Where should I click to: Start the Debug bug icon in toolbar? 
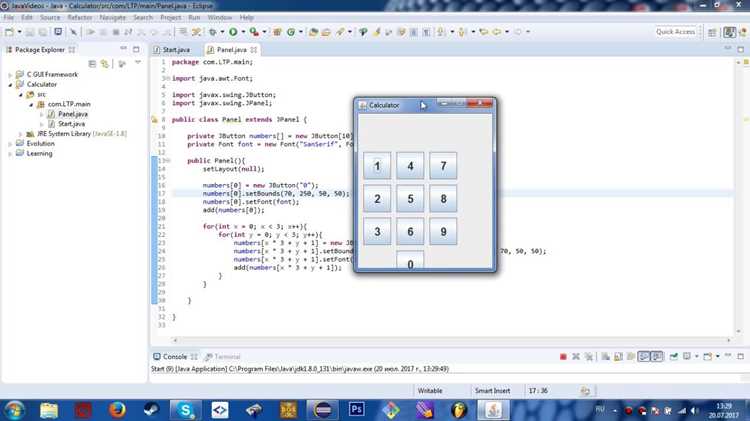[x=213, y=32]
